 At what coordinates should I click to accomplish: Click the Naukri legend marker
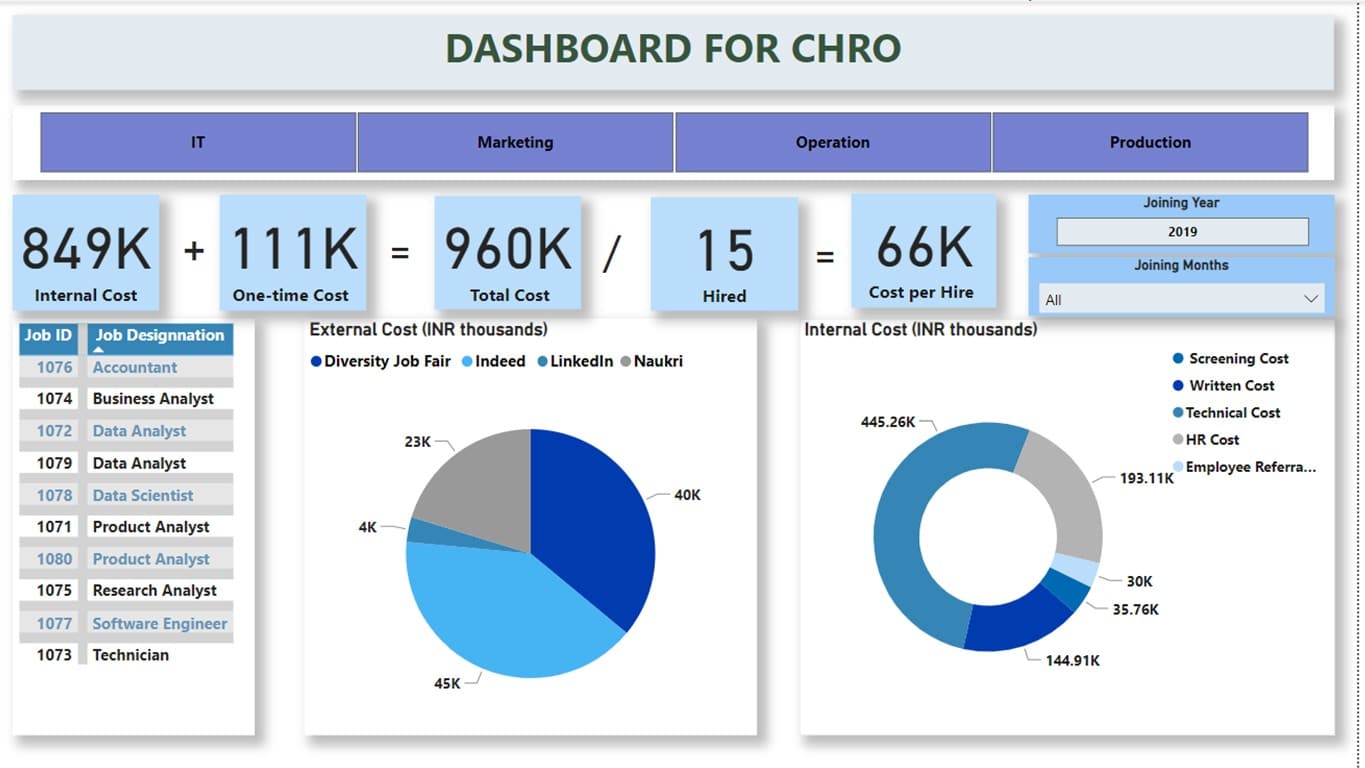tap(626, 362)
